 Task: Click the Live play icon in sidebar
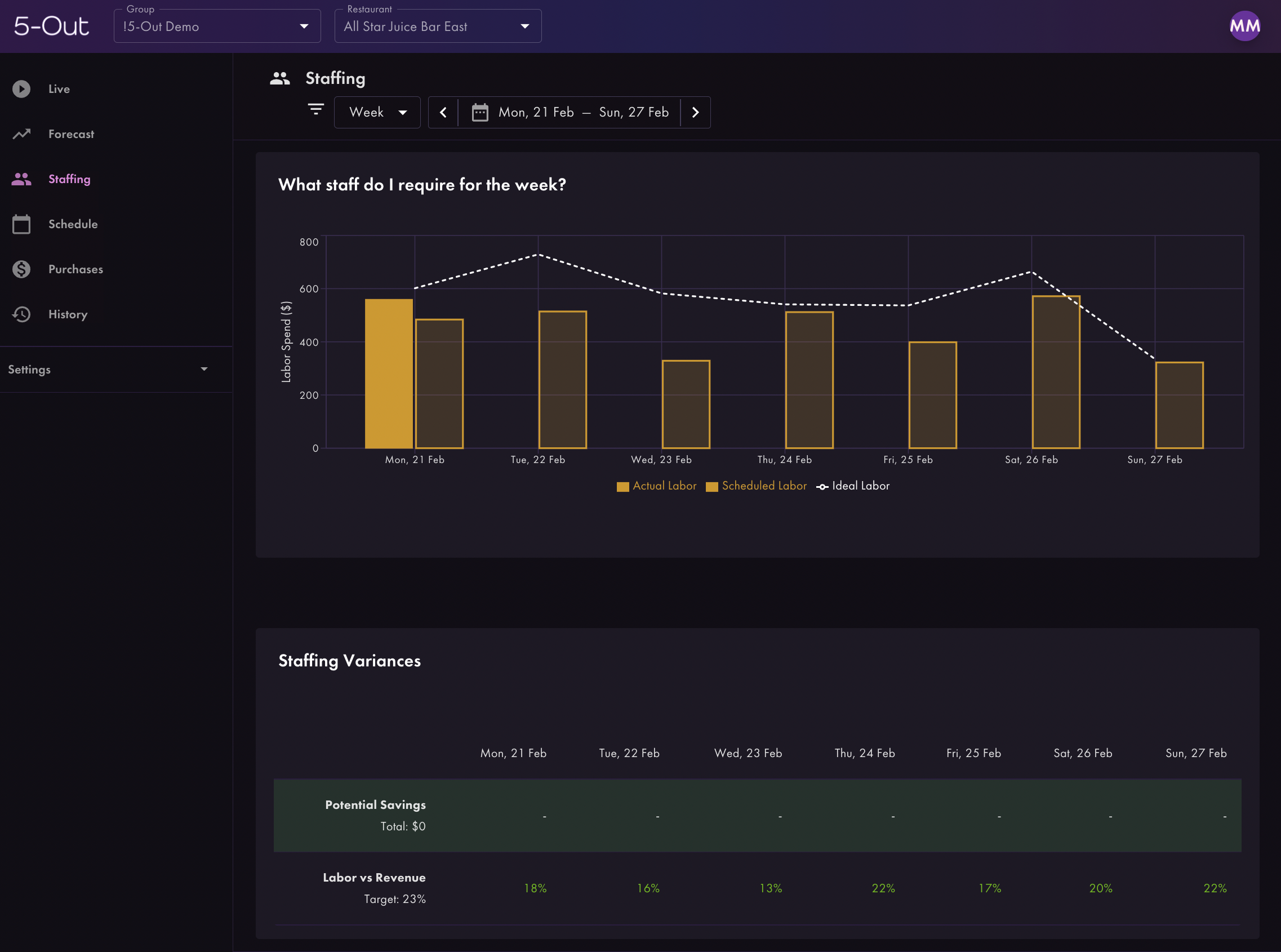tap(21, 89)
